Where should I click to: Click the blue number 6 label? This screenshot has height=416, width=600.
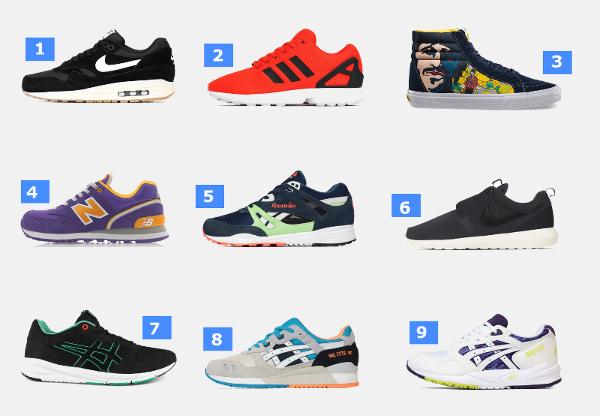(406, 206)
